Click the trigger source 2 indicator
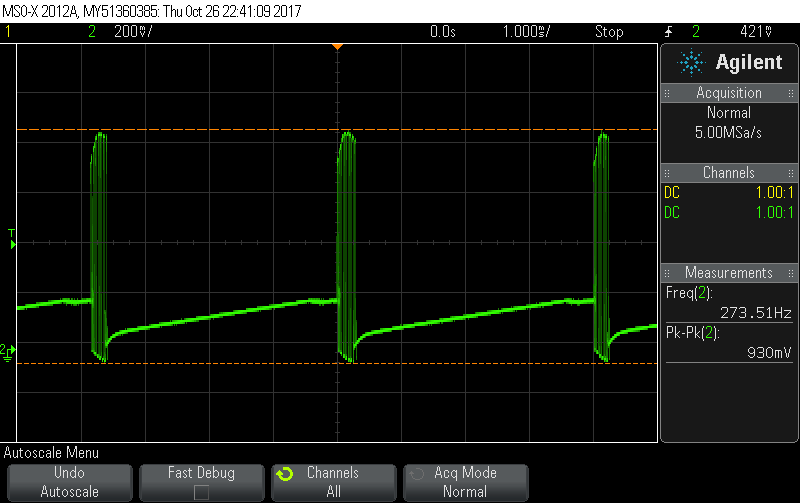The image size is (800, 503). coord(696,32)
